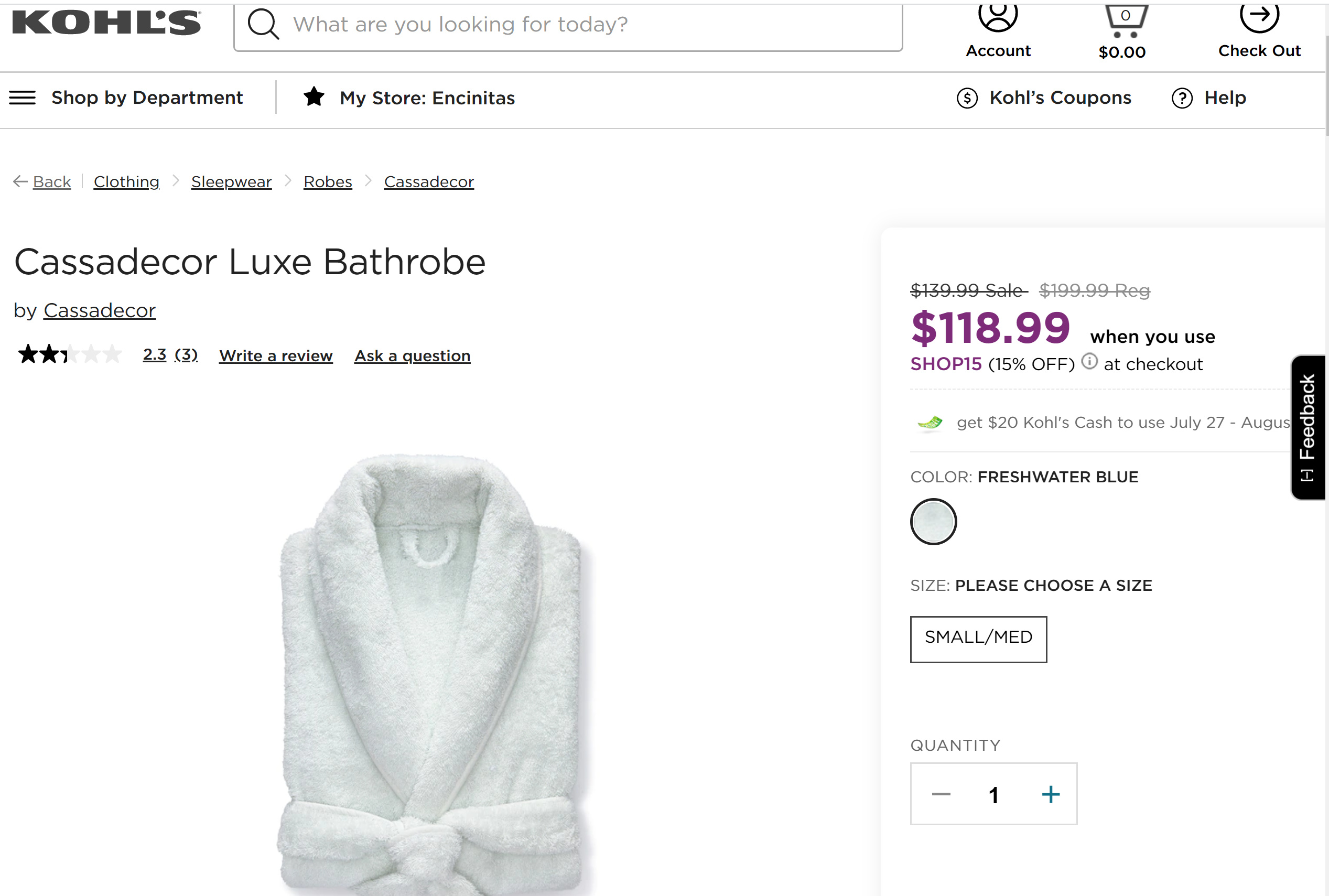Open the Shop by Department hamburger menu

[23, 98]
